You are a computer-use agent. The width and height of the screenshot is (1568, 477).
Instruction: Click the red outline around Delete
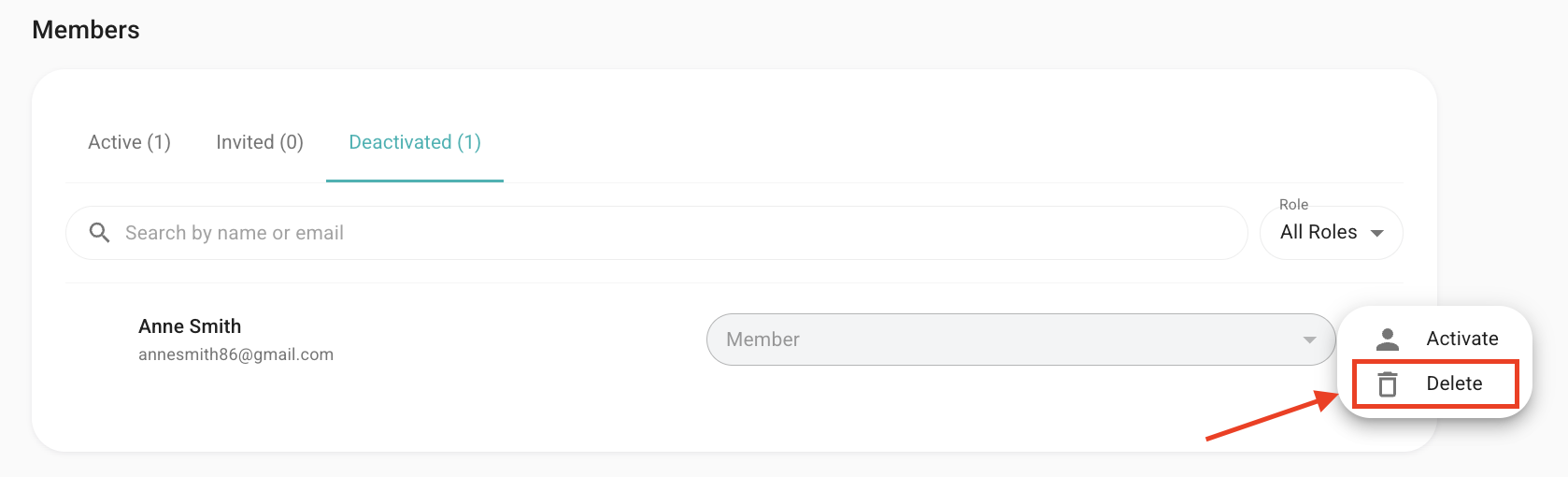[x=1434, y=383]
